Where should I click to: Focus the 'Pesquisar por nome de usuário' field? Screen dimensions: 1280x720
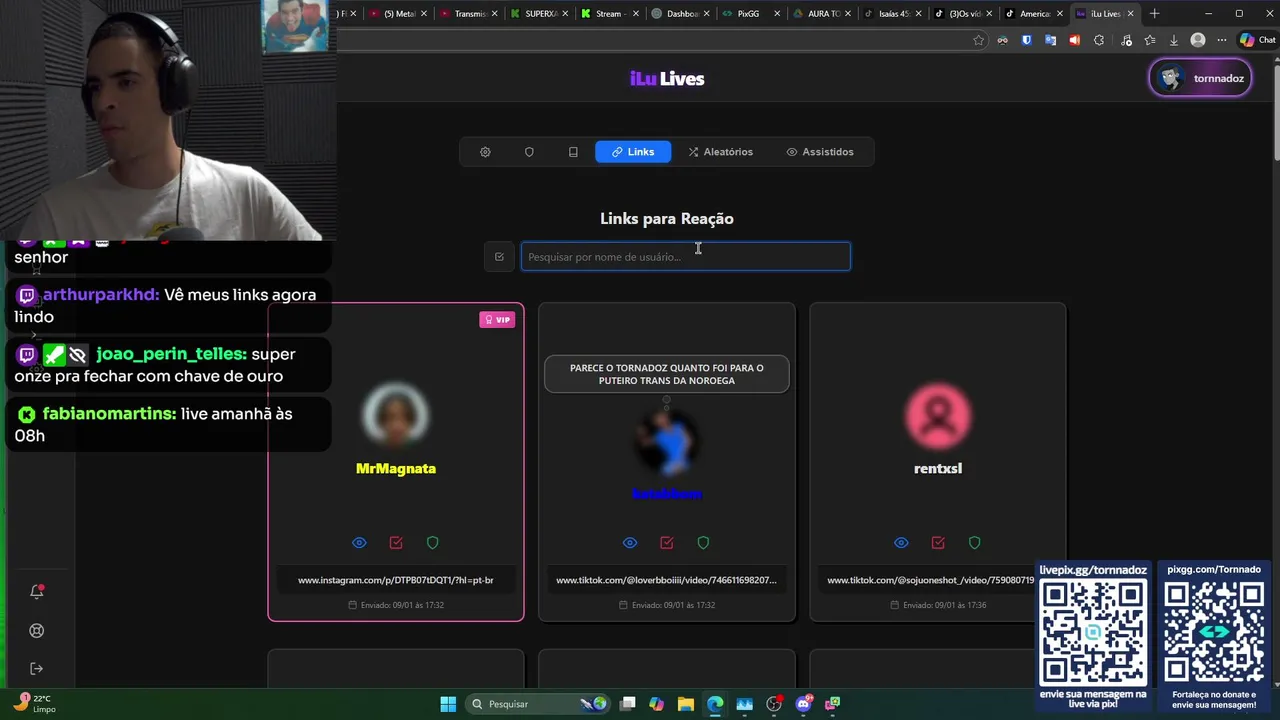(685, 257)
